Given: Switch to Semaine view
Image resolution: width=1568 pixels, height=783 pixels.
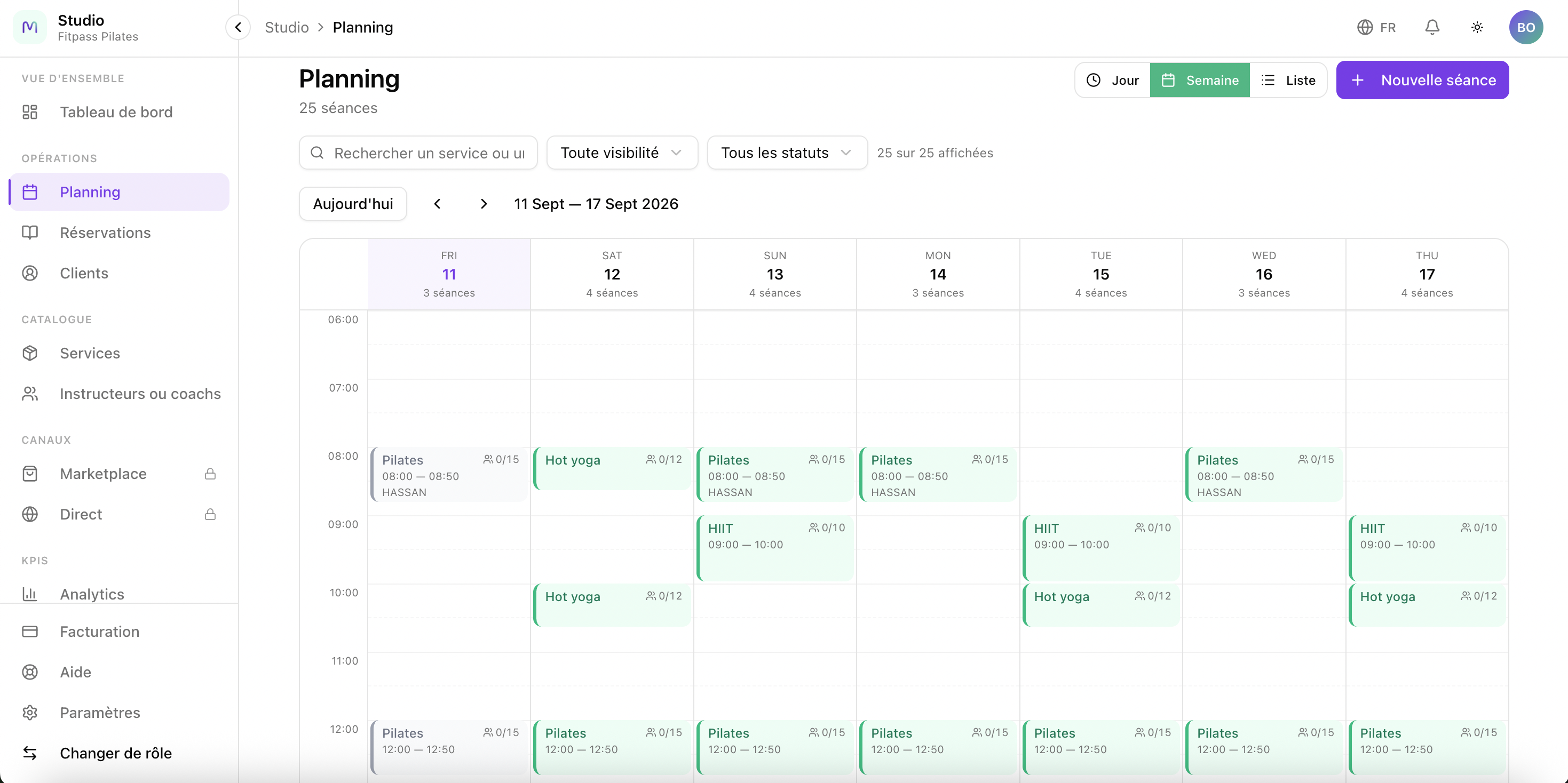Looking at the screenshot, I should [1200, 81].
